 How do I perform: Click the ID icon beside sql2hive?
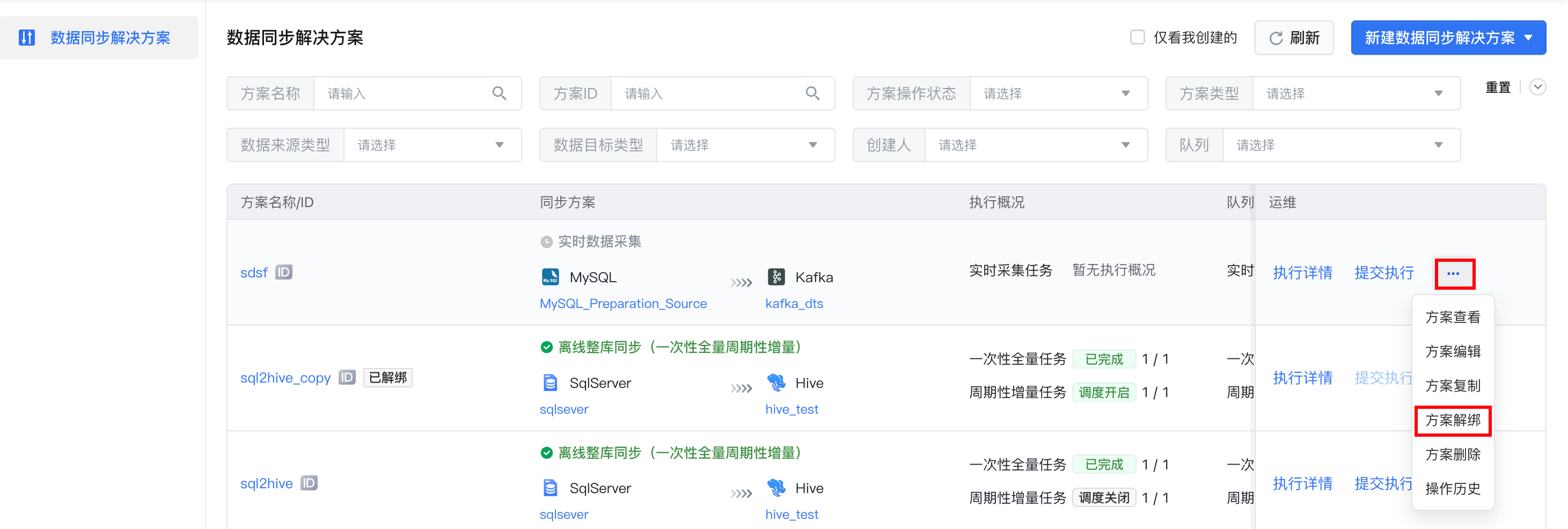pos(309,483)
